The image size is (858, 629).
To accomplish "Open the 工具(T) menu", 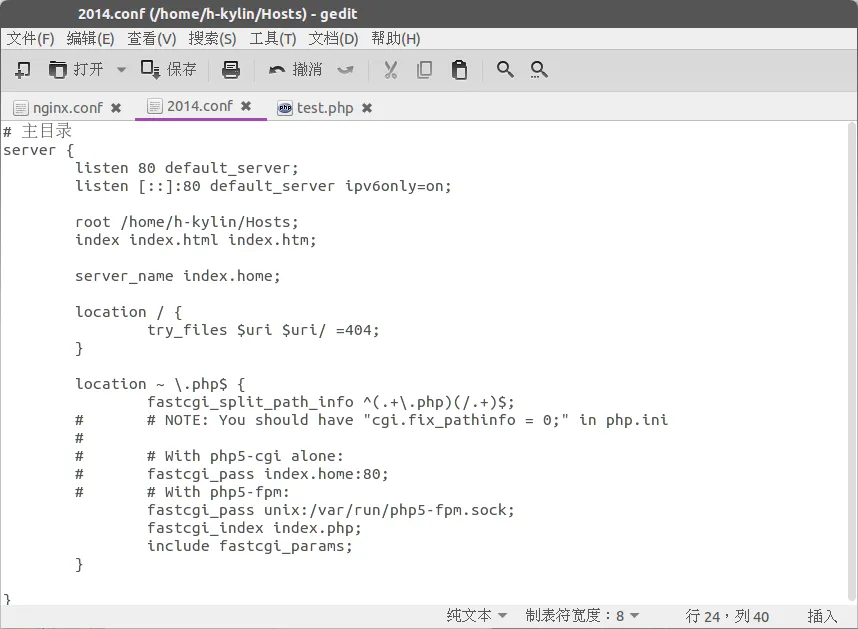I will point(273,39).
